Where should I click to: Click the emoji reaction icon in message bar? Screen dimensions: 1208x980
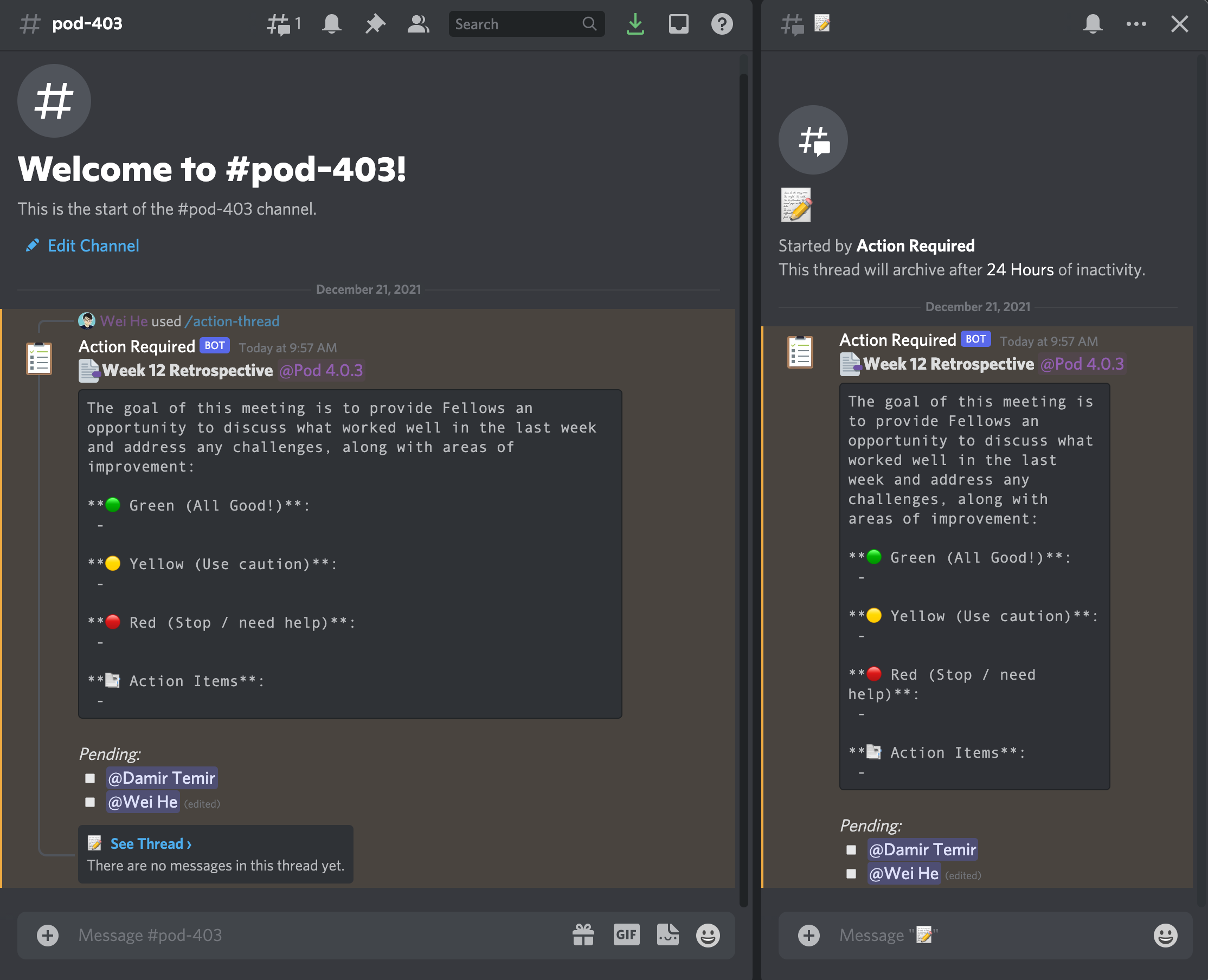point(708,936)
